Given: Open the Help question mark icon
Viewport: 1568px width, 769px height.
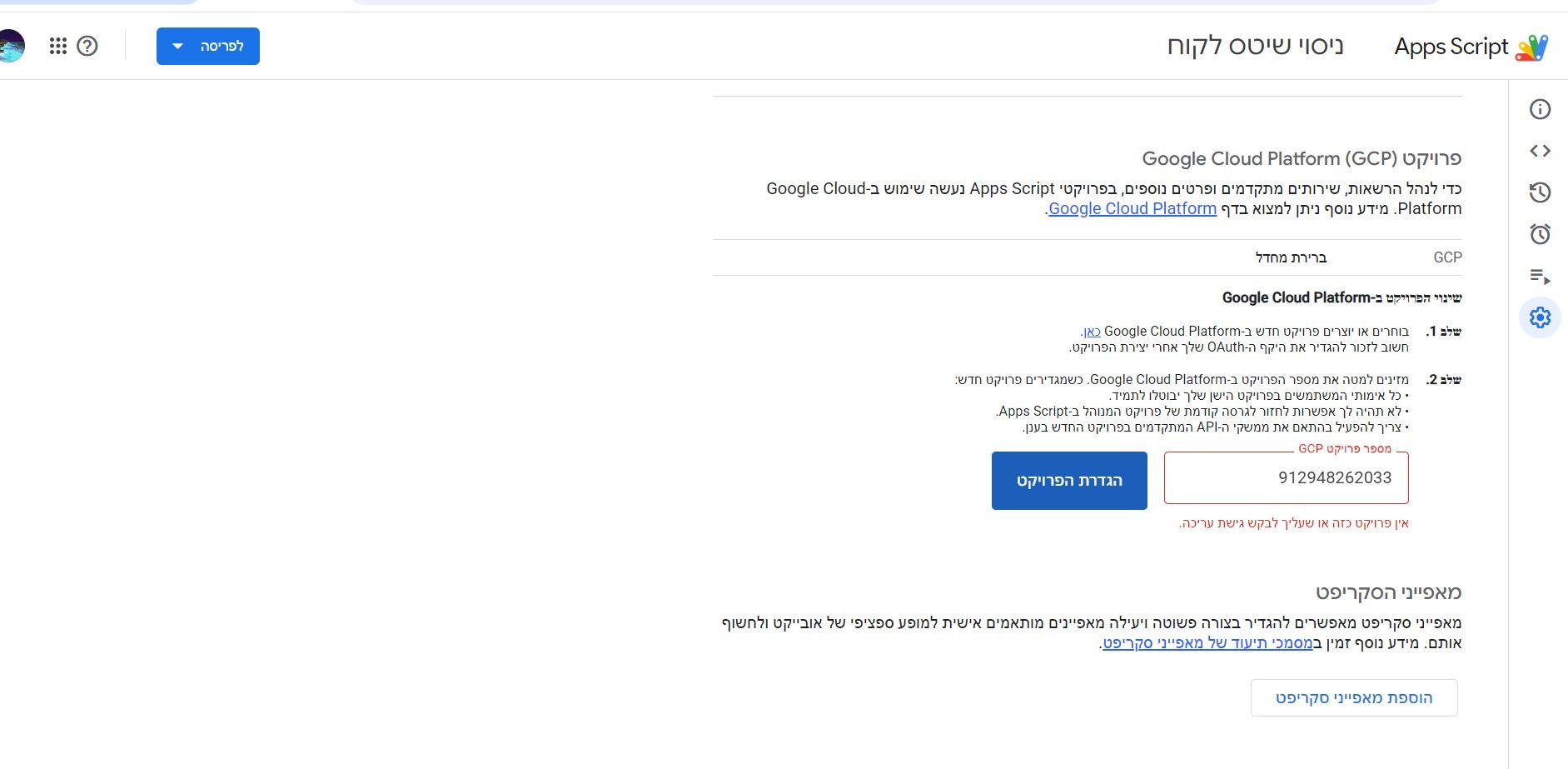Looking at the screenshot, I should (x=87, y=46).
